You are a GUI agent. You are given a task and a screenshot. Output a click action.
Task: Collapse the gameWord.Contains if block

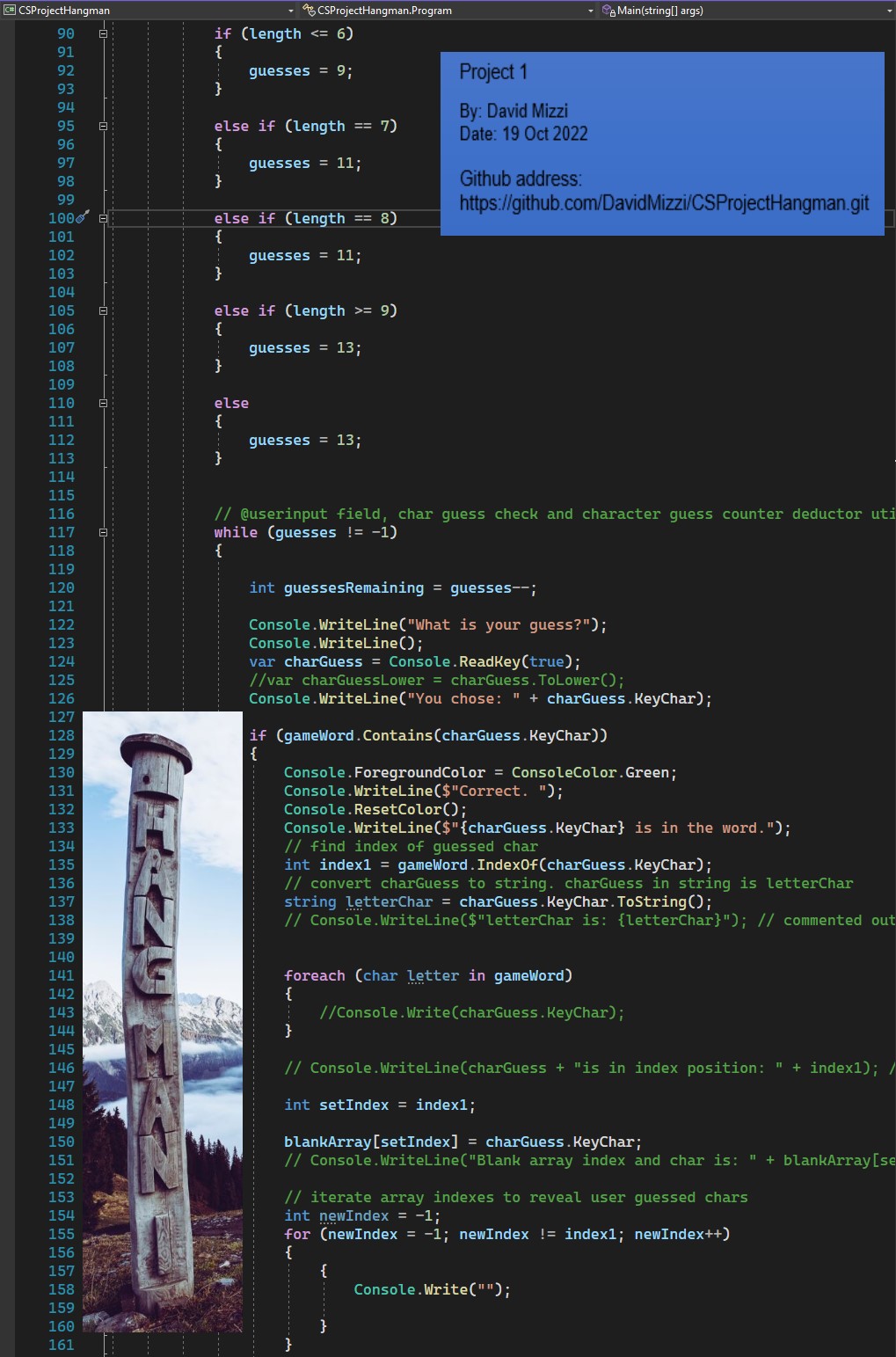pos(101,735)
